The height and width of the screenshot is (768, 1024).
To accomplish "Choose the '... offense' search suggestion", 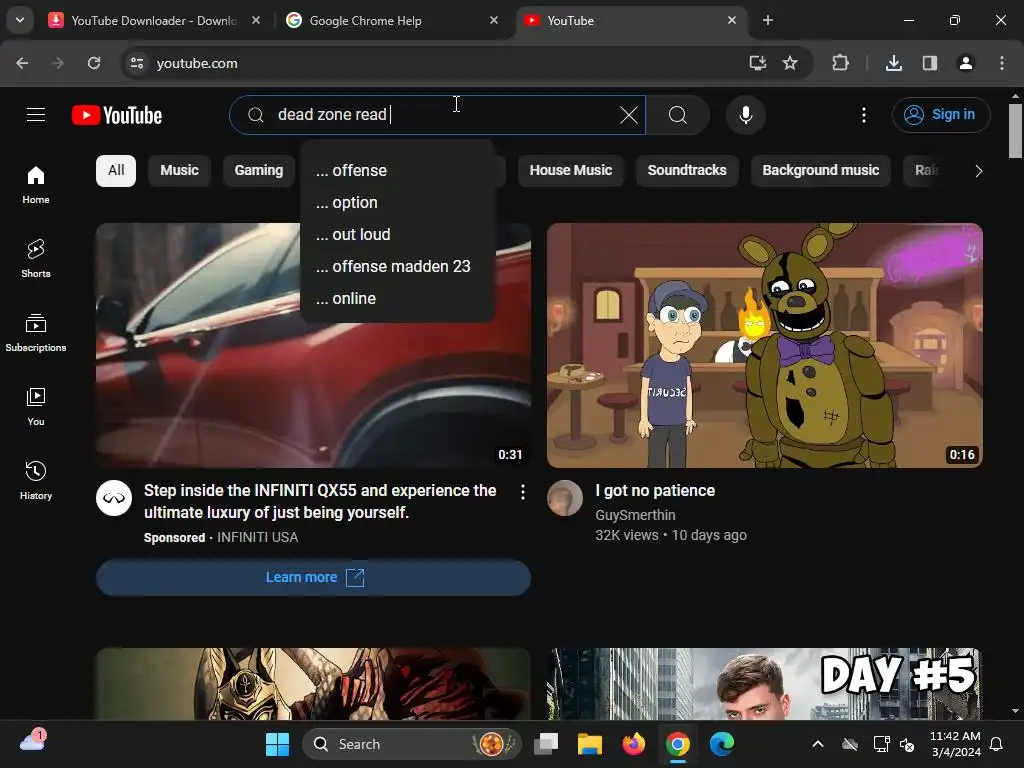I will coord(397,170).
